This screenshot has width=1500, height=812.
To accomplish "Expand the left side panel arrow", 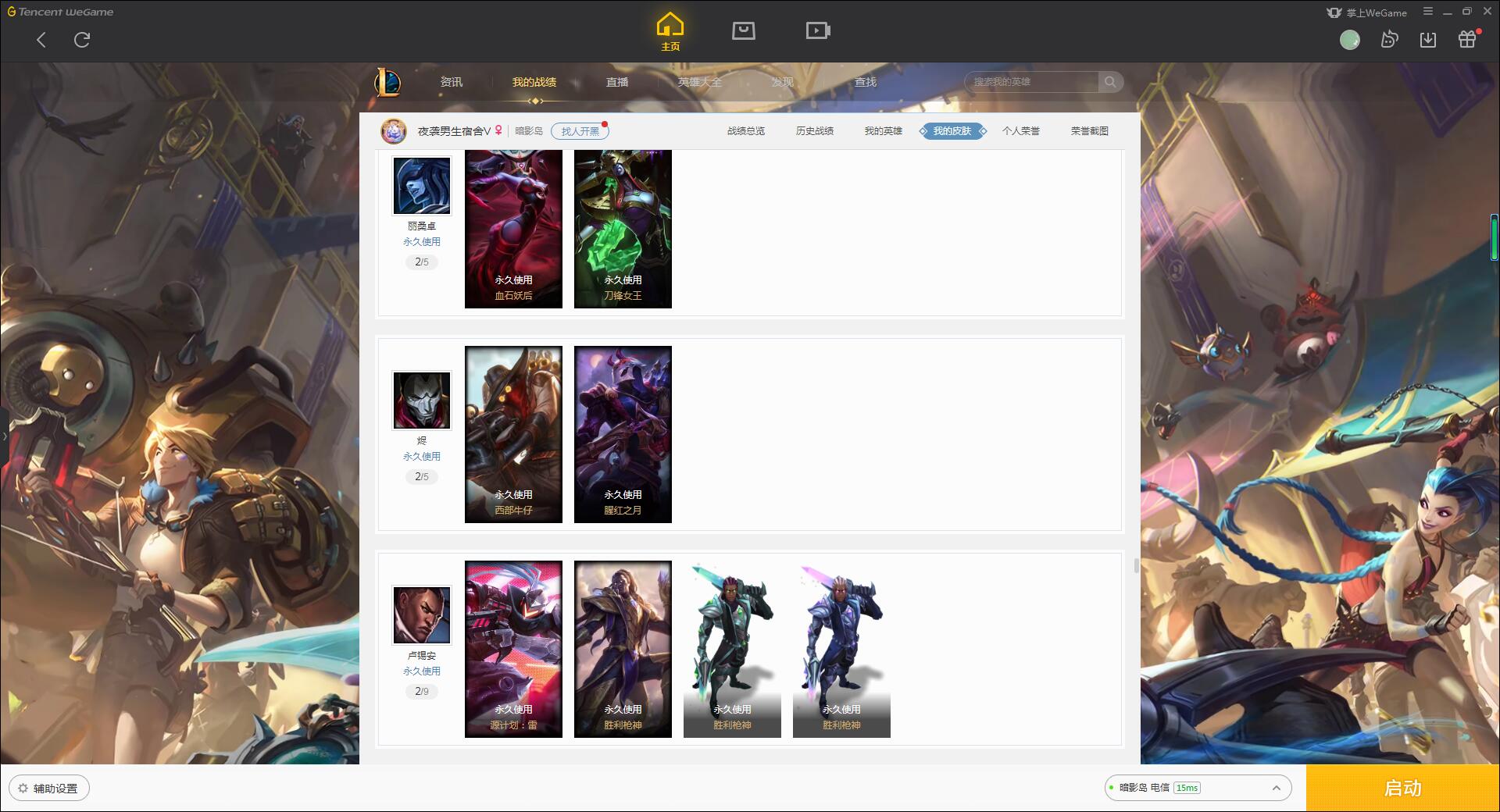I will (4, 436).
